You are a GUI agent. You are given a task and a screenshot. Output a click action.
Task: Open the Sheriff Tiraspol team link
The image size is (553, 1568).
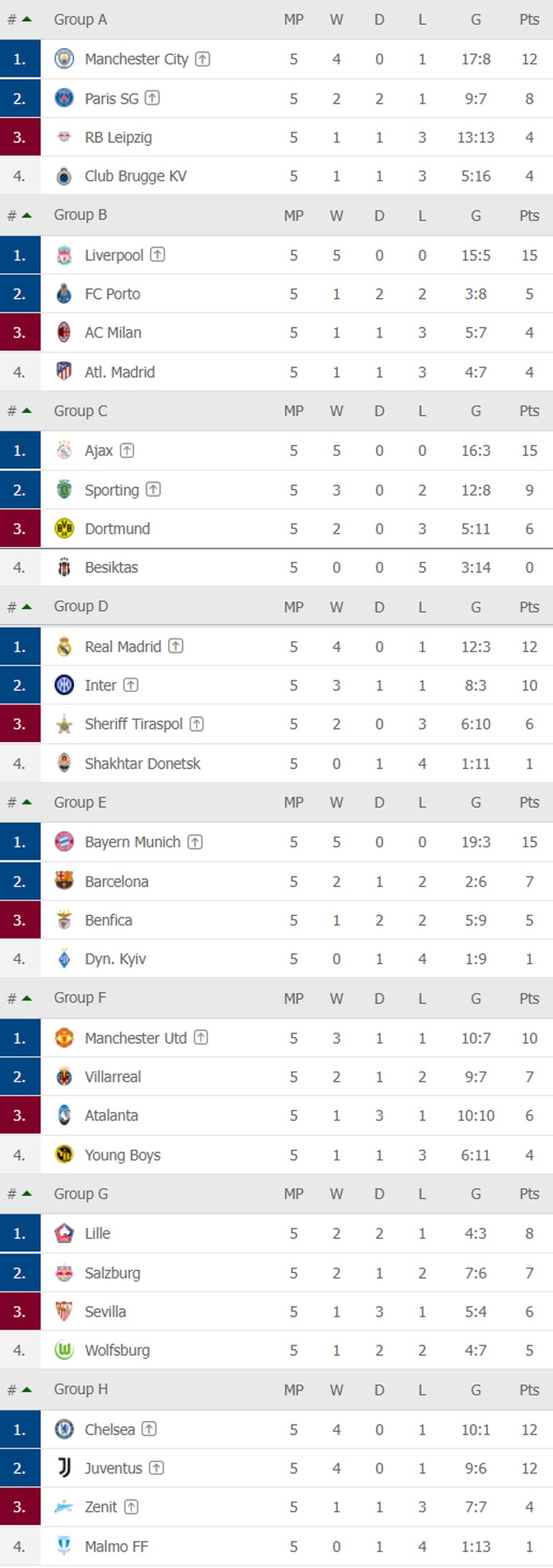point(134,724)
